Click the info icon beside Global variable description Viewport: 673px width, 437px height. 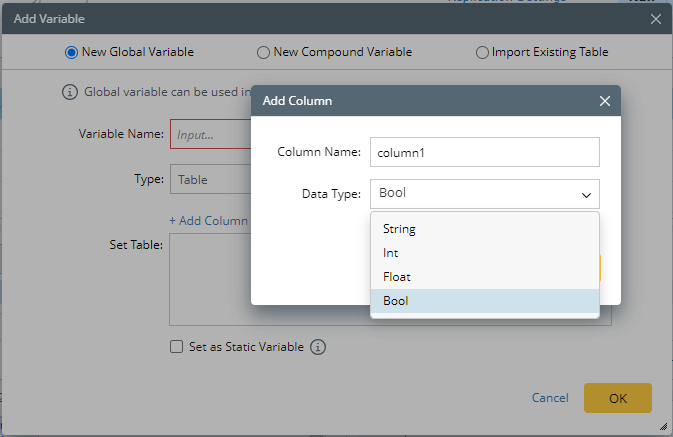[70, 92]
